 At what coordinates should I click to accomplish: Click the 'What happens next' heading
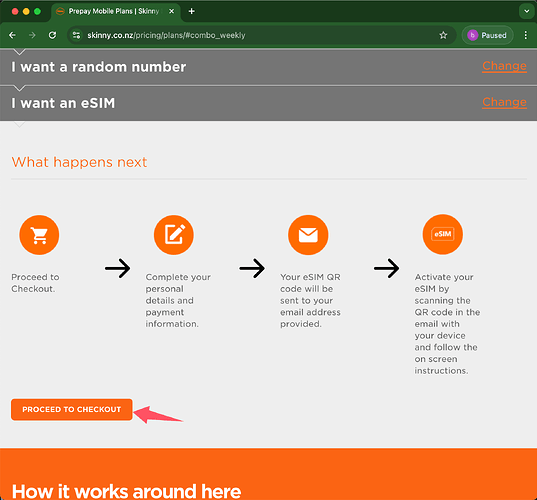(79, 162)
